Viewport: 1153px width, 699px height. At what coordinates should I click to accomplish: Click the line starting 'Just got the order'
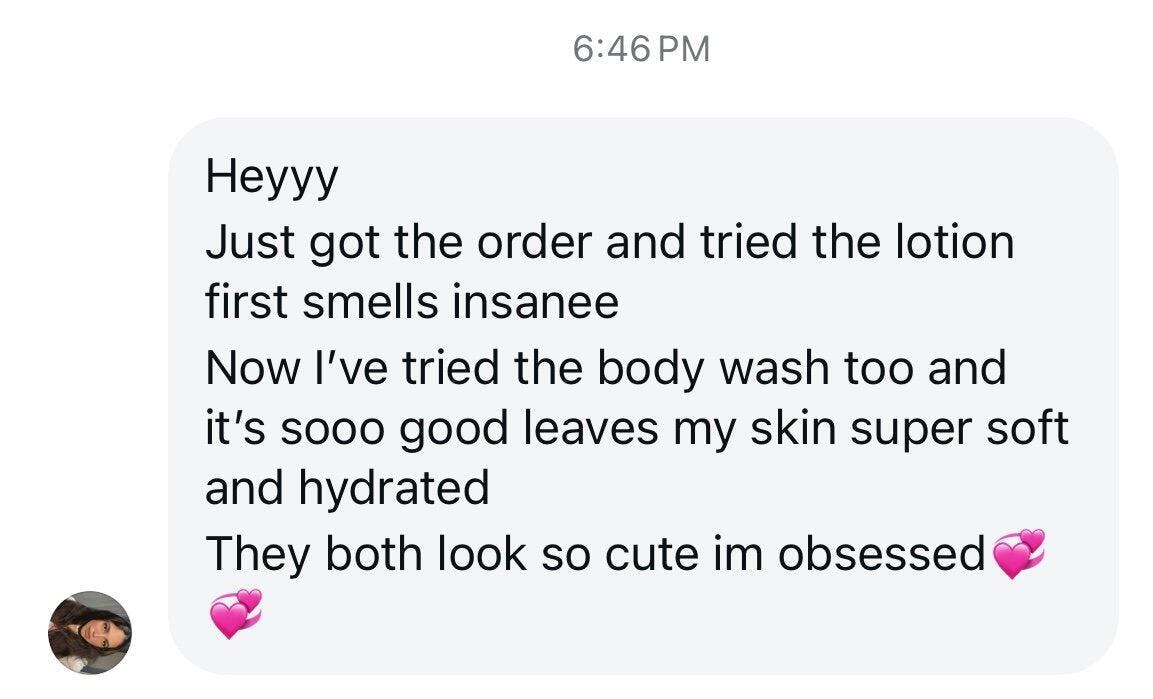tap(610, 242)
